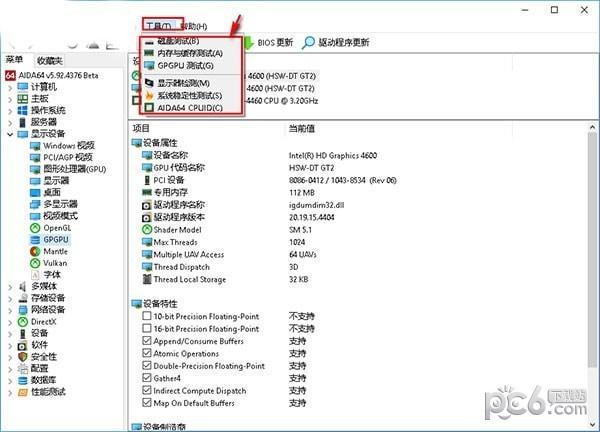Click the 主板 motherboard icon
The image size is (600, 432).
tap(23, 99)
